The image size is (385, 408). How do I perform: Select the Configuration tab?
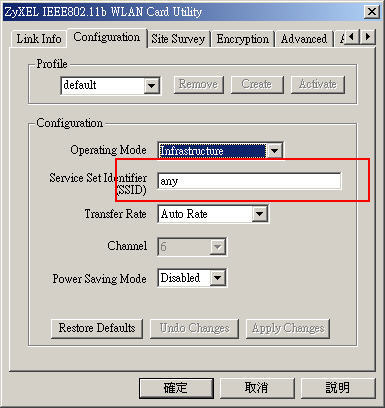tap(107, 37)
